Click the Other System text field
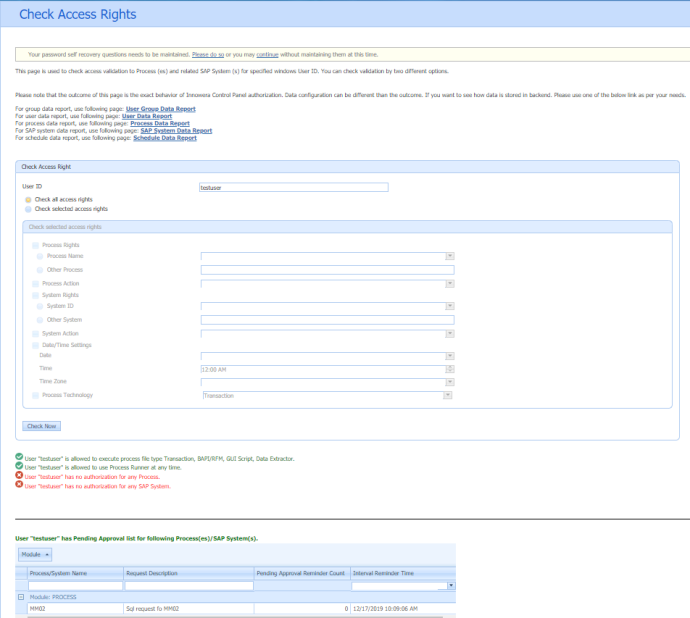 click(x=327, y=320)
